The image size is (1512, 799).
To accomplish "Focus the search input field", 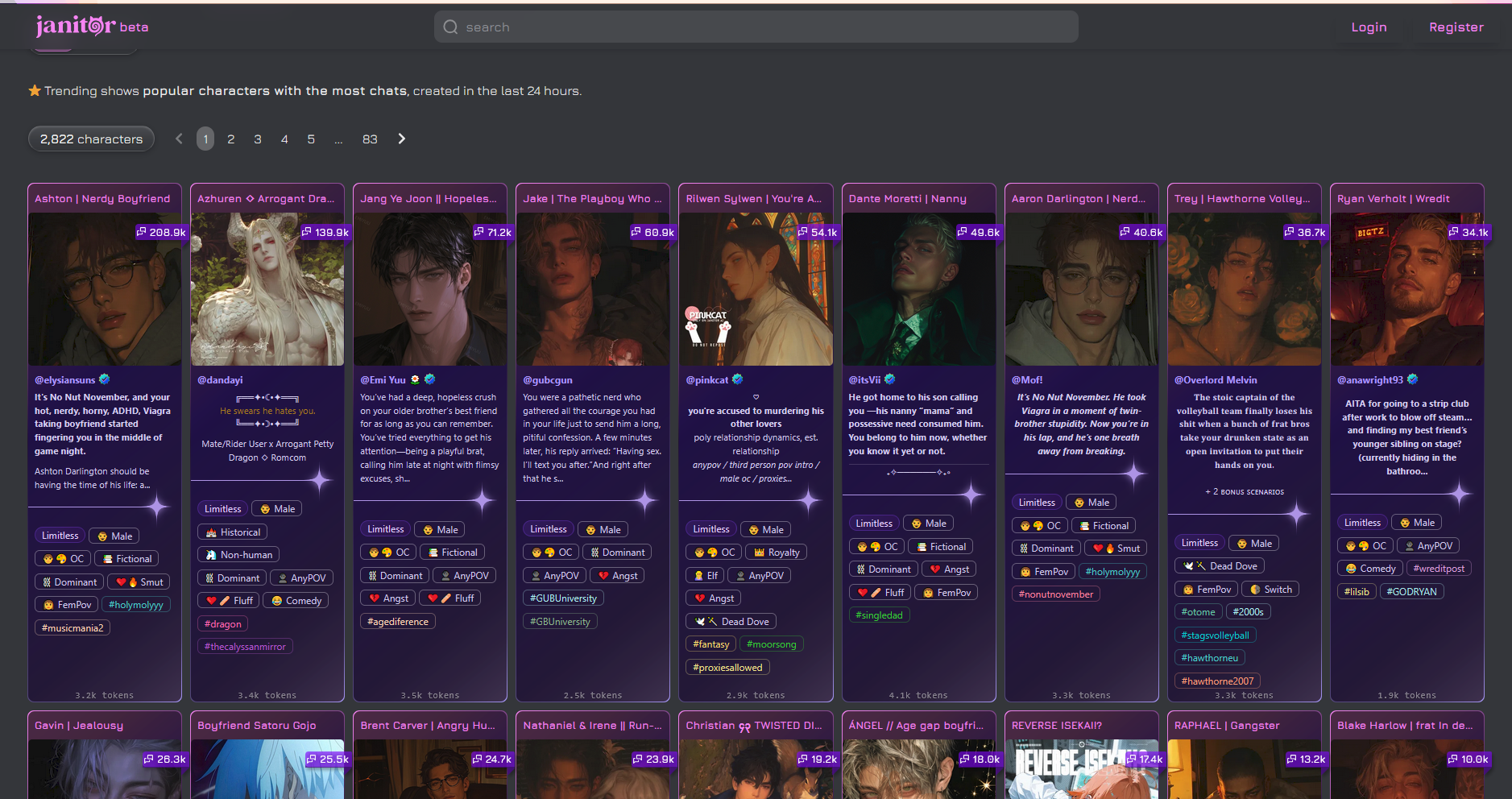I will pyautogui.click(x=756, y=27).
